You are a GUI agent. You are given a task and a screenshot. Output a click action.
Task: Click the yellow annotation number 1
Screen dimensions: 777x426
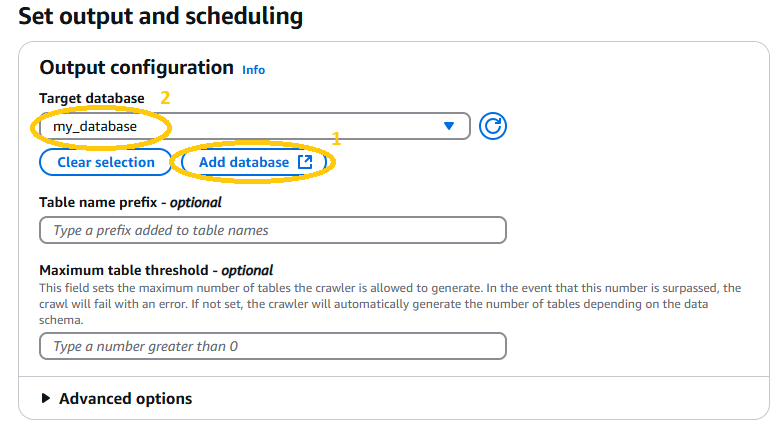[336, 139]
